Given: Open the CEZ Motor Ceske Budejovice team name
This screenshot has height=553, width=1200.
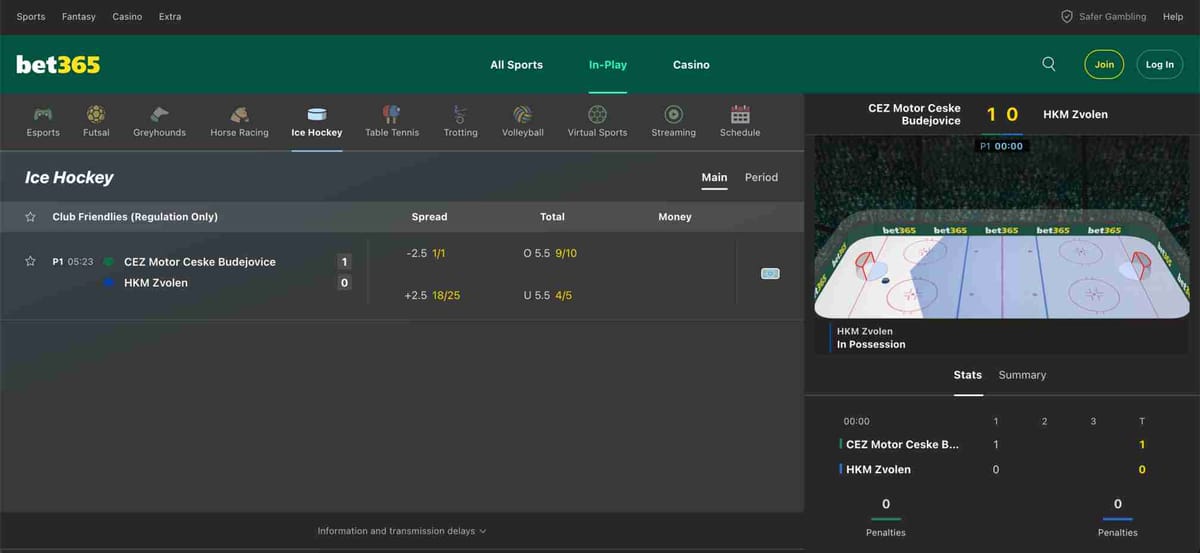Looking at the screenshot, I should click(199, 262).
